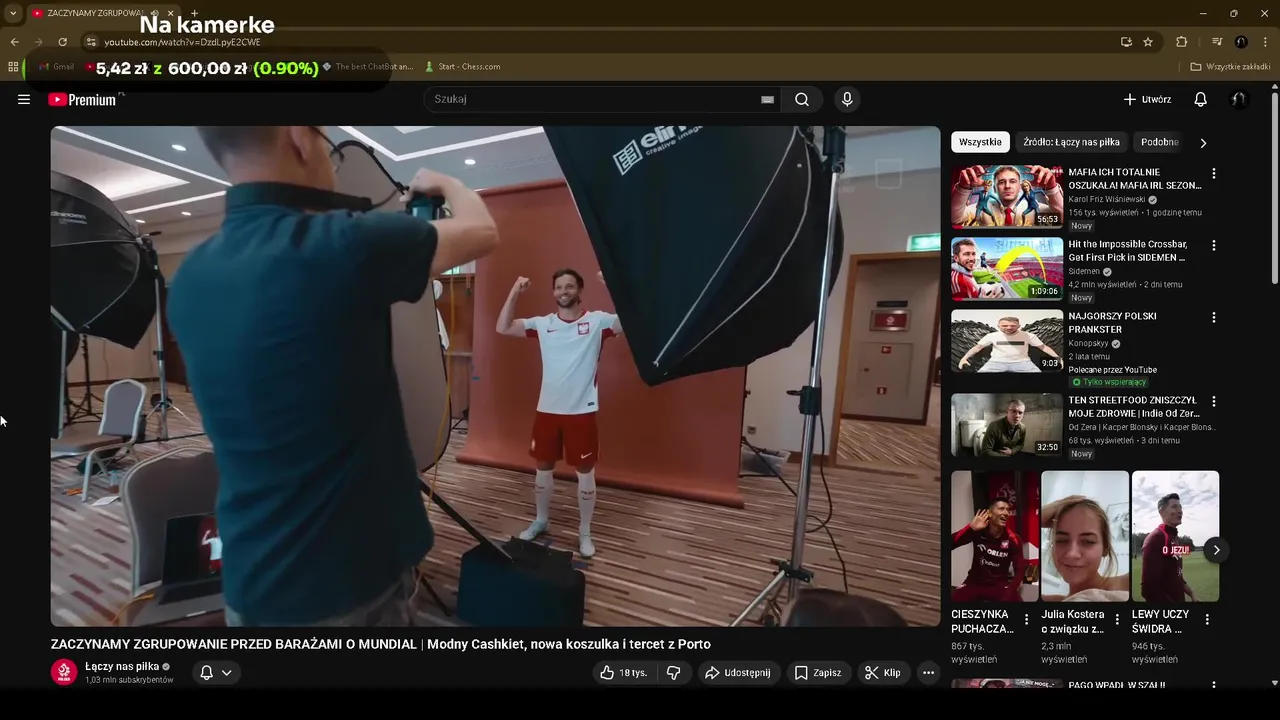Image resolution: width=1280 pixels, height=720 pixels.
Task: Go to YouTube Premium home logo
Action: coord(82,99)
